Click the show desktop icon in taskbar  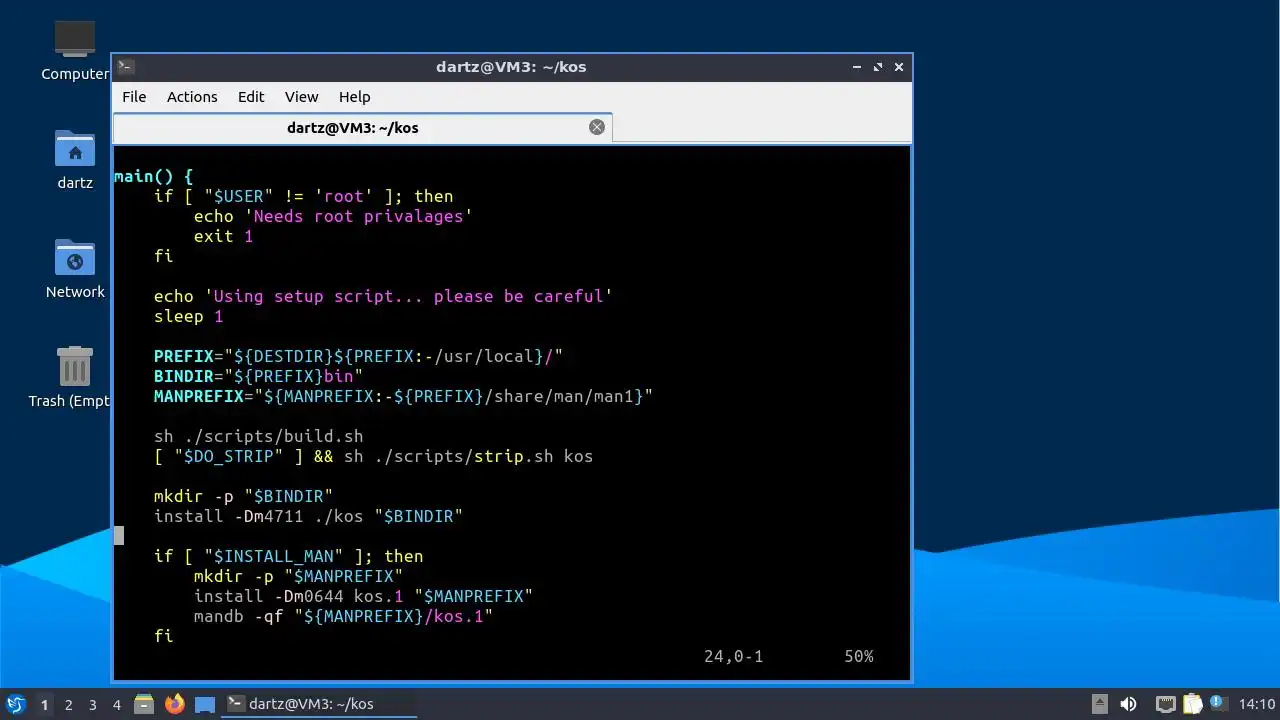pyautogui.click(x=205, y=704)
